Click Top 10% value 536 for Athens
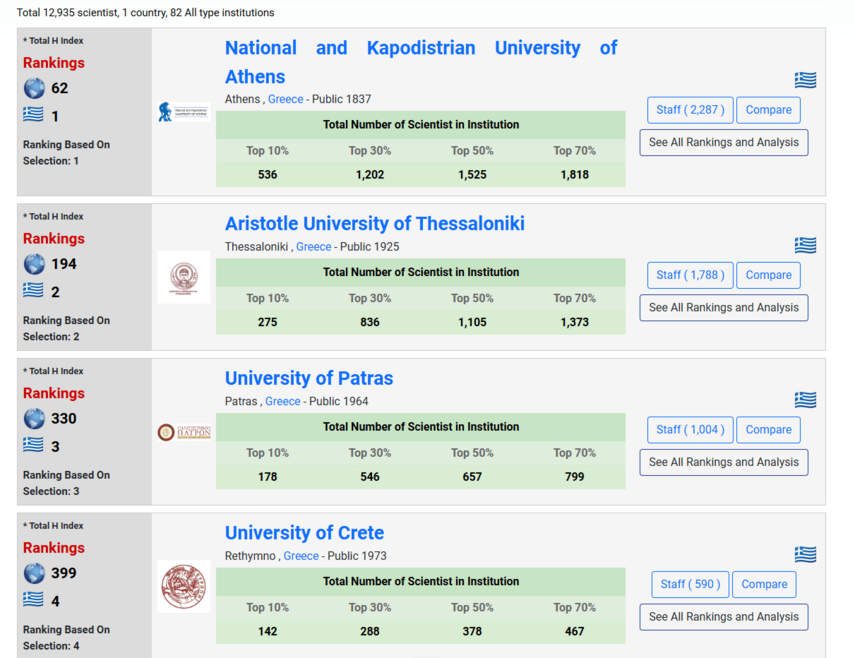This screenshot has height=658, width=855. tap(267, 174)
